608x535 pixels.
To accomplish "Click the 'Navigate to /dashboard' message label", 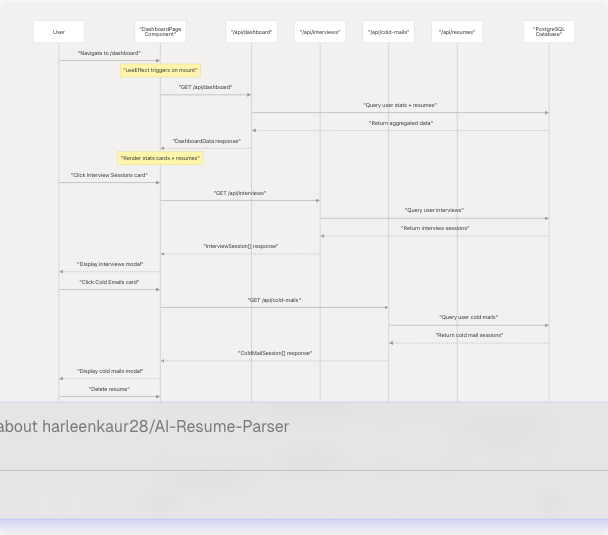I will click(x=109, y=53).
